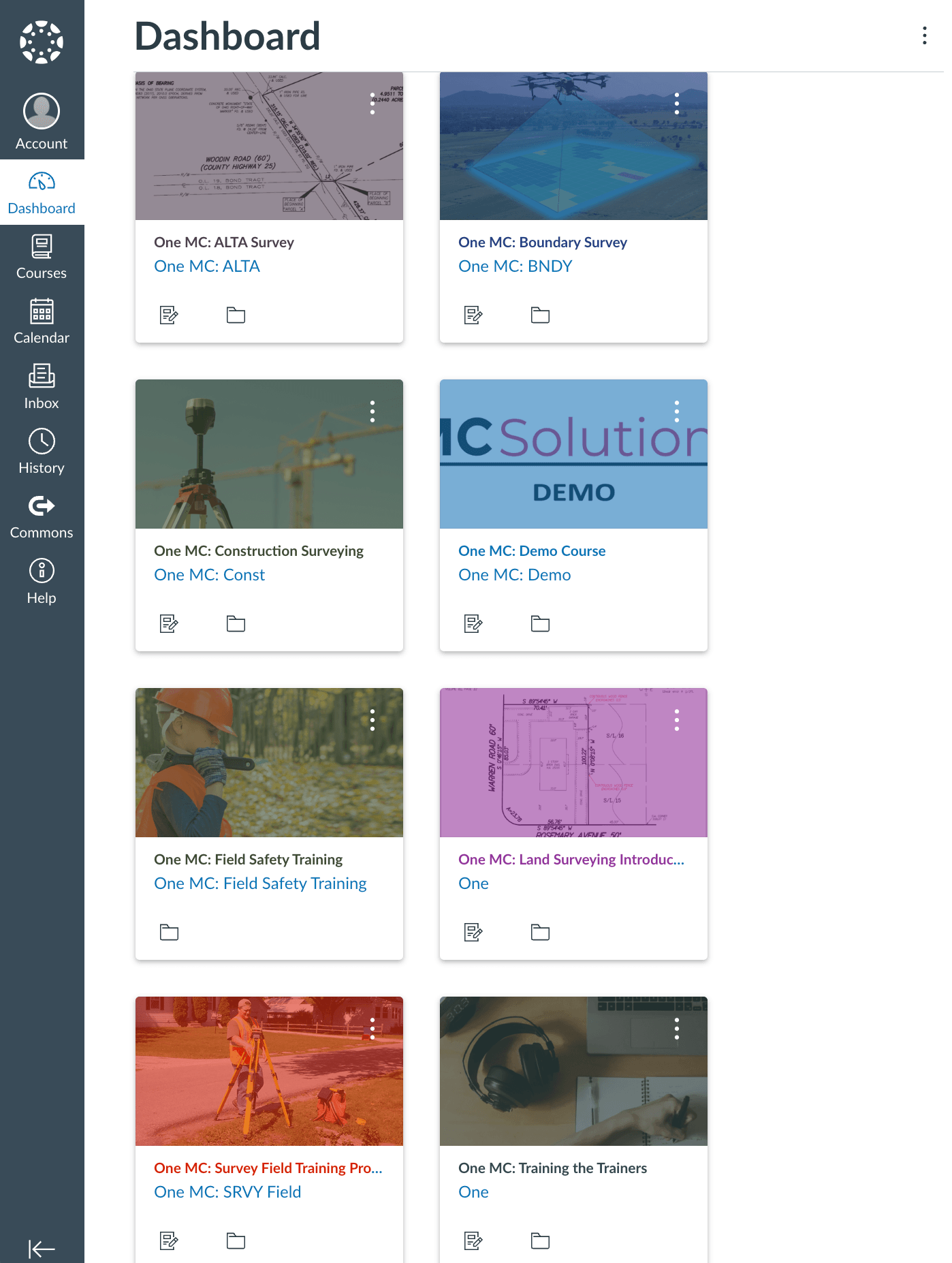Viewport: 952px width, 1263px height.
Task: Open Commons from the global navigation
Action: (42, 516)
